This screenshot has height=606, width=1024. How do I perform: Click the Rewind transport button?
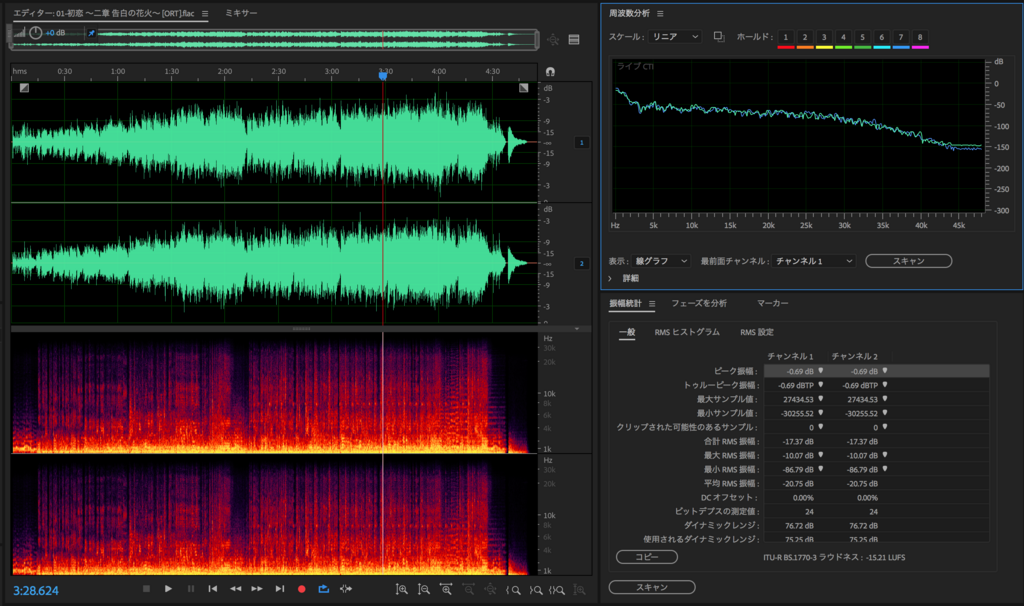235,589
